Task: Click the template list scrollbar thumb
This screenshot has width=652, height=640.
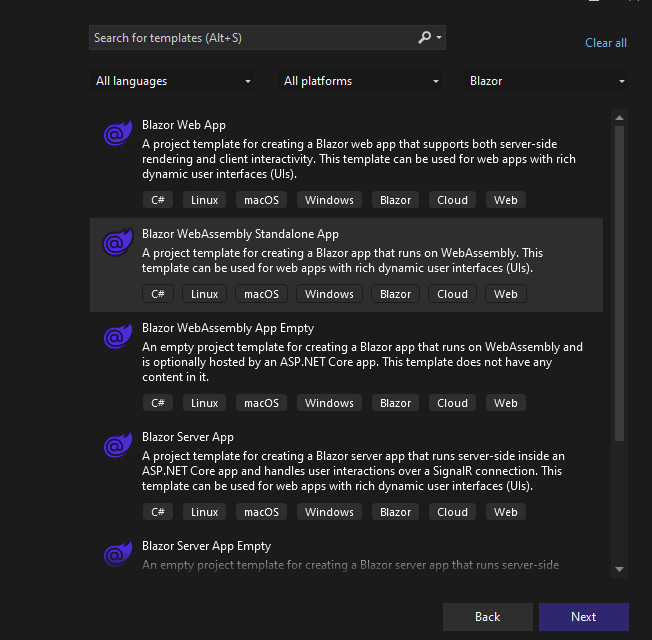Action: pos(620,280)
